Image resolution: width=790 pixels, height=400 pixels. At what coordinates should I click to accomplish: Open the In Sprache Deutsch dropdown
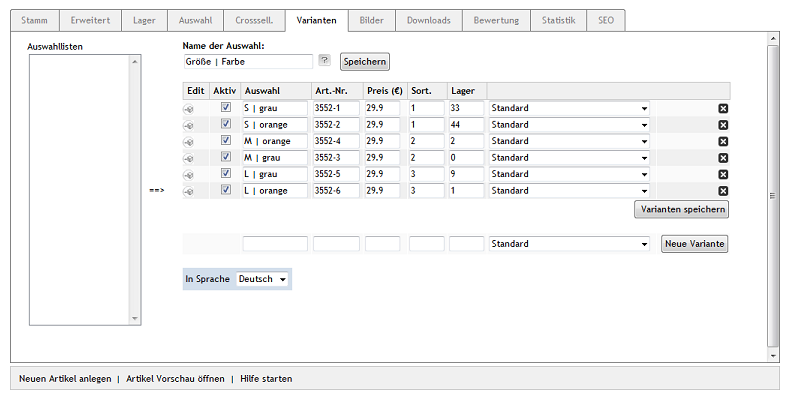[263, 279]
